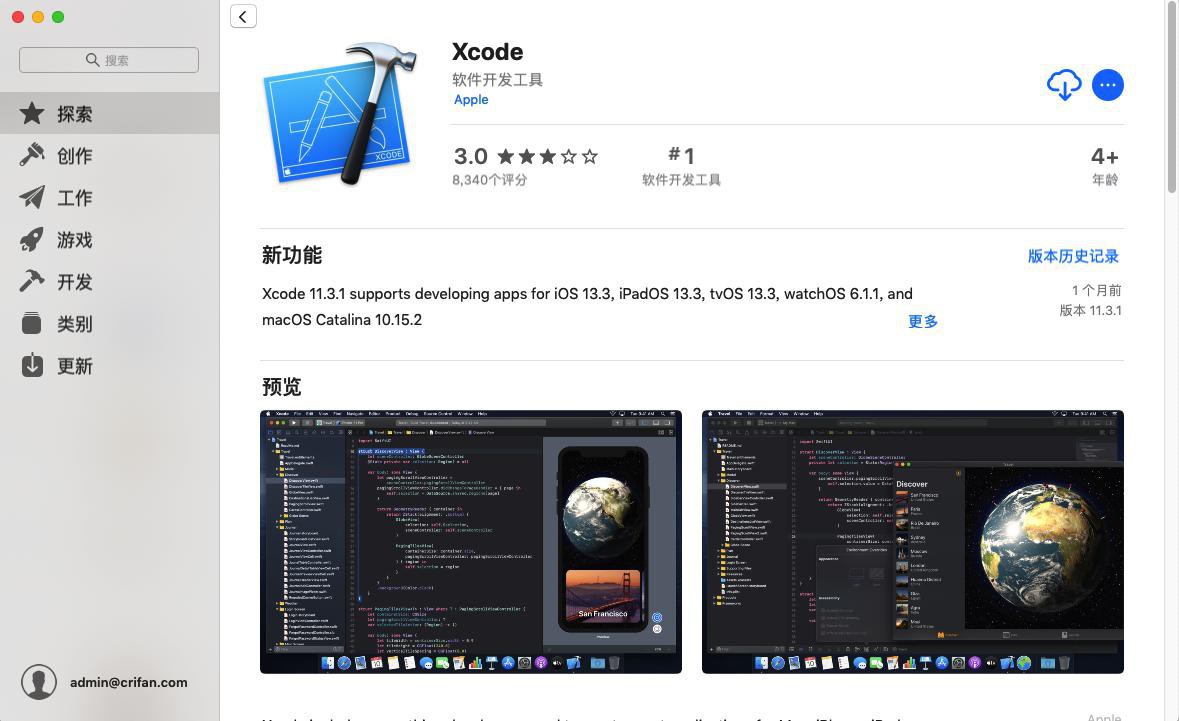Open 开发 via the hammer icon
Screen dimensions: 1179x721
click(32, 281)
